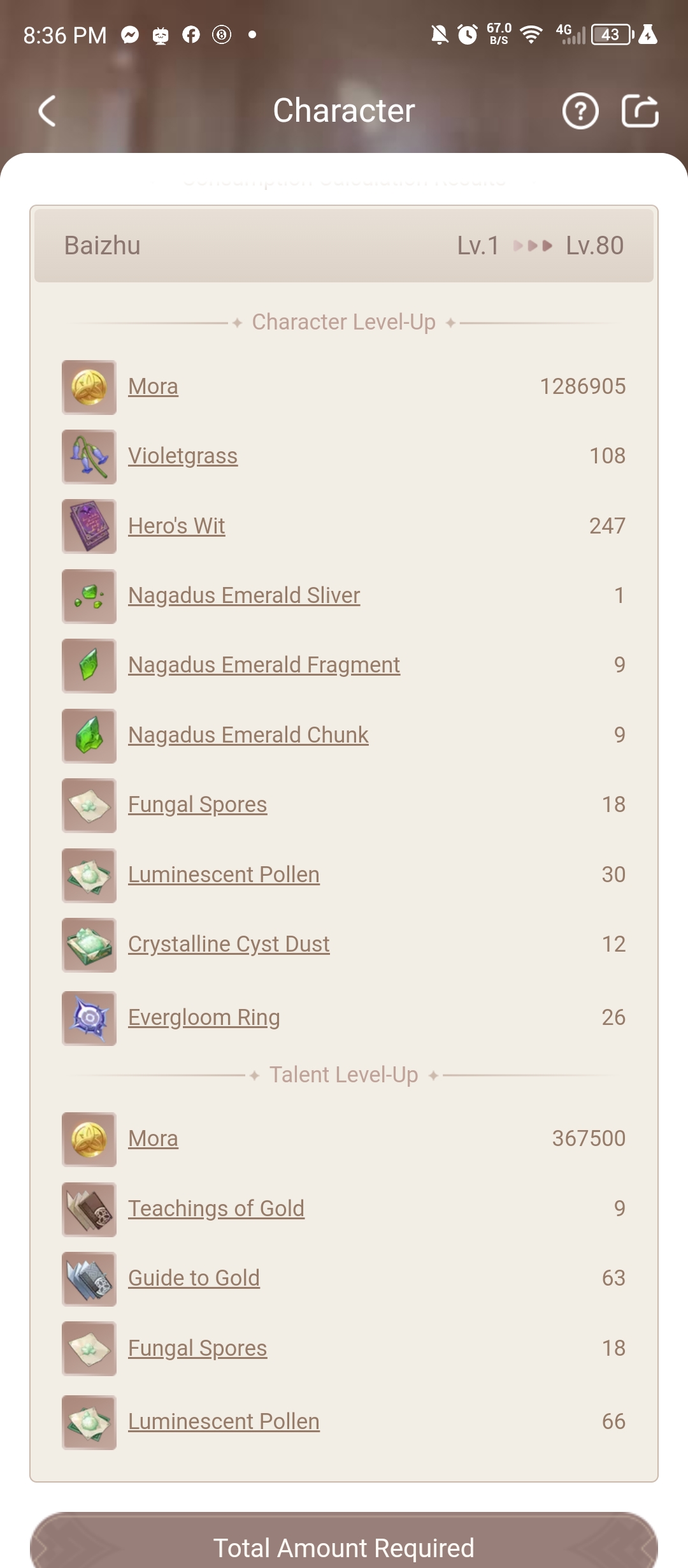This screenshot has width=688, height=1568.
Task: Select the Baizhu Lv.1 to Lv.80 header row
Action: (343, 245)
